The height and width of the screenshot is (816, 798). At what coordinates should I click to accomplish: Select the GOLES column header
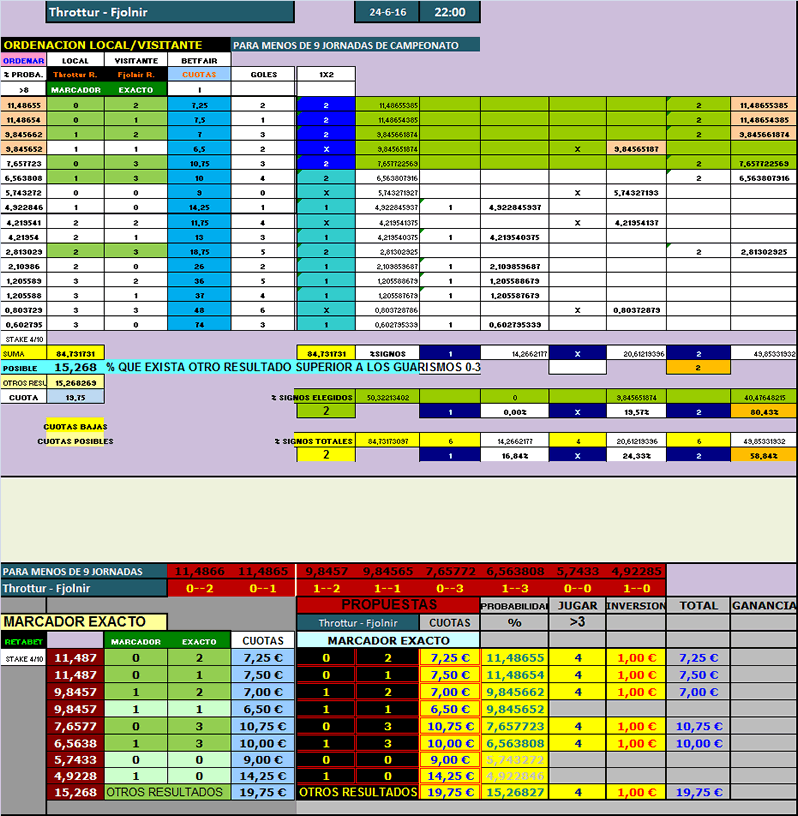coord(263,74)
